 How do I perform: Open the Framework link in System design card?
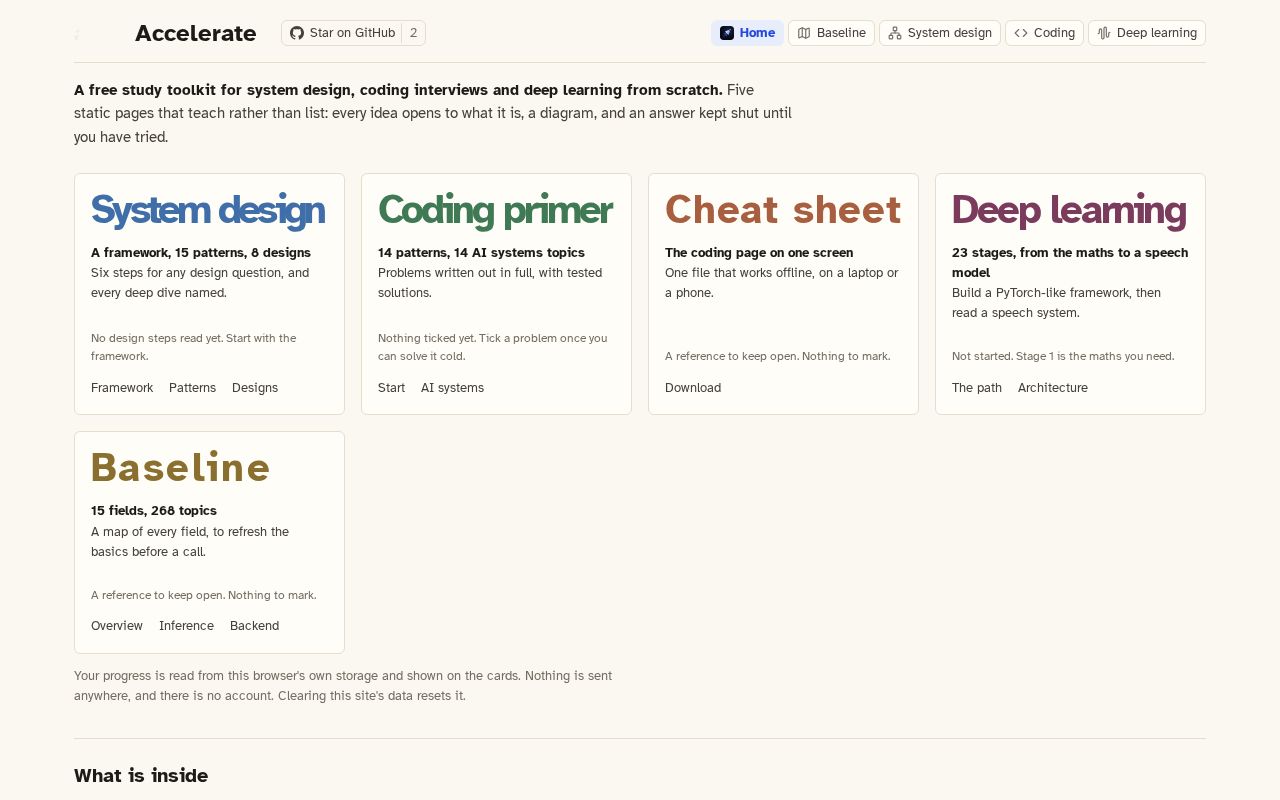click(x=122, y=388)
